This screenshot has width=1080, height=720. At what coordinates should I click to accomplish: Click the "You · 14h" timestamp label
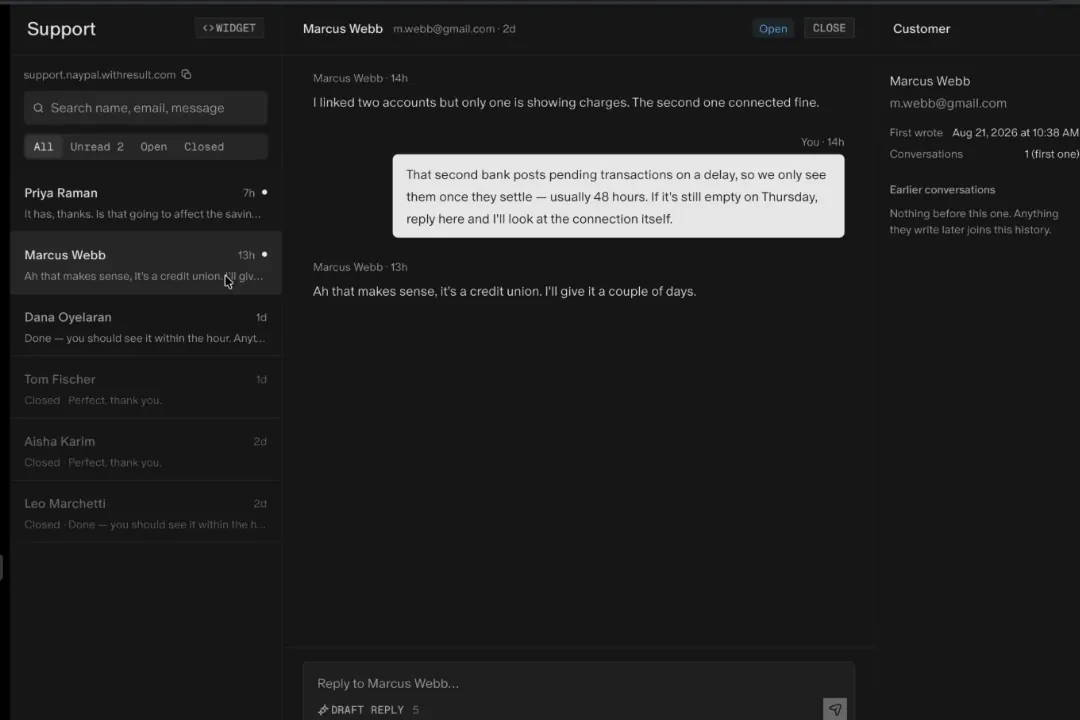(x=822, y=142)
